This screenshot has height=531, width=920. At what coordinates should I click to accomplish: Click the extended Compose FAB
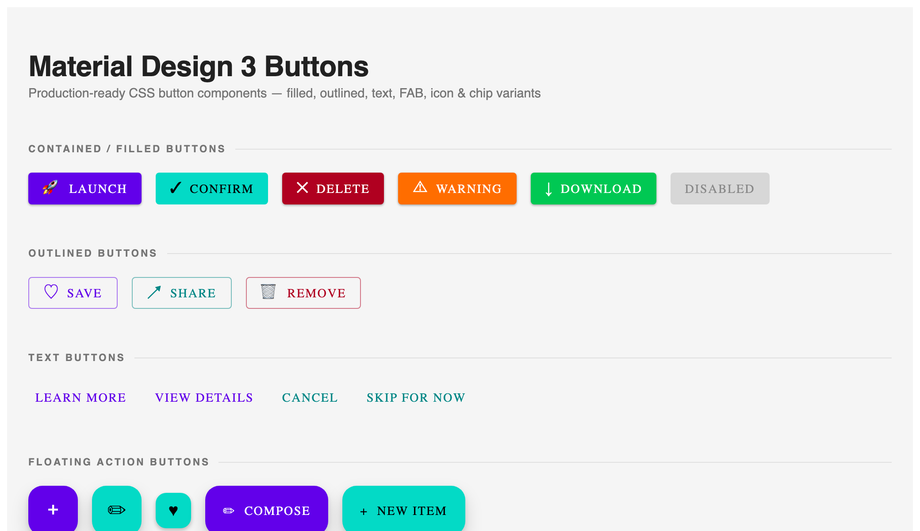(266, 509)
